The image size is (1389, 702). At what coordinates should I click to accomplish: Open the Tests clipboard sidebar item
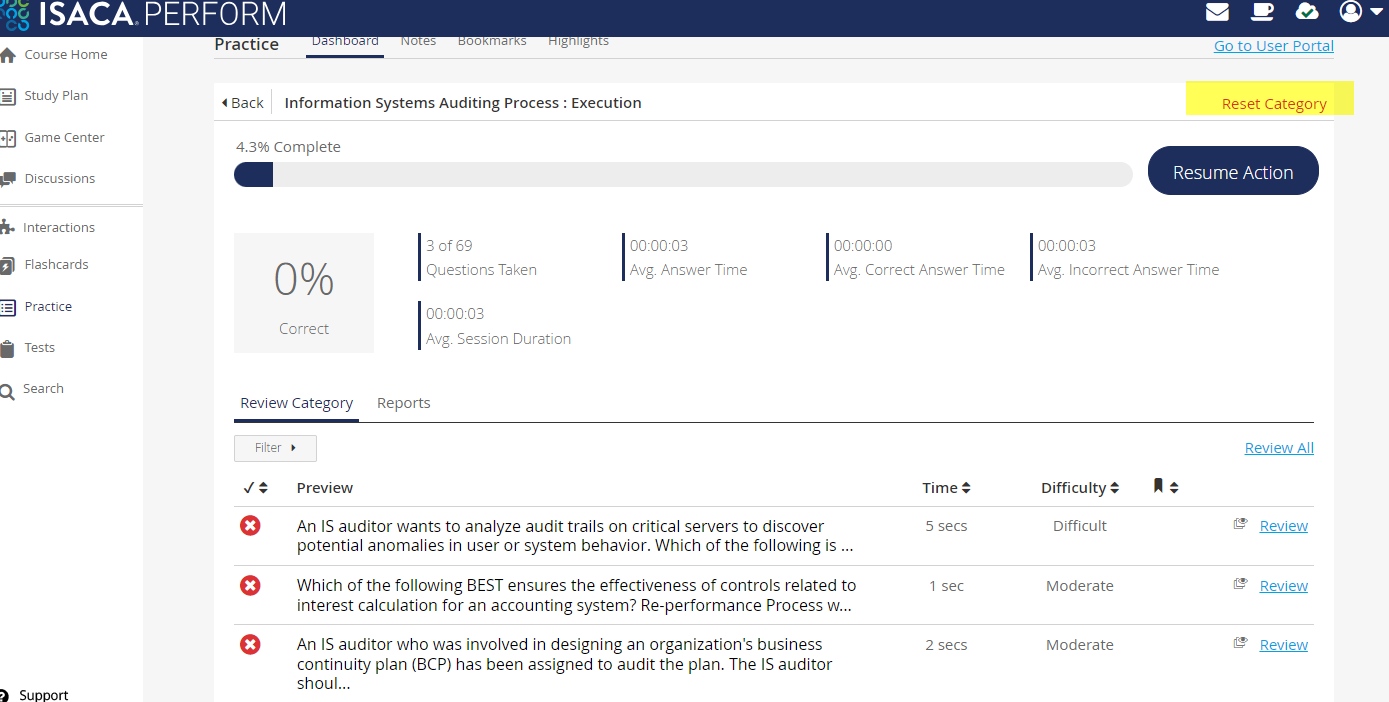pyautogui.click(x=39, y=348)
